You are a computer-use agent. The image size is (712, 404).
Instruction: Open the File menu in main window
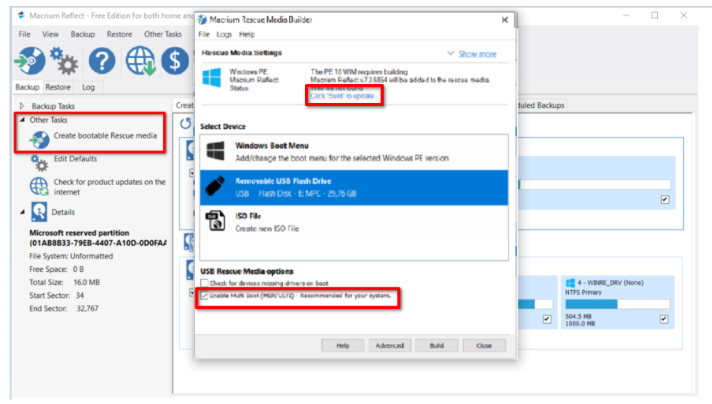pyautogui.click(x=25, y=34)
